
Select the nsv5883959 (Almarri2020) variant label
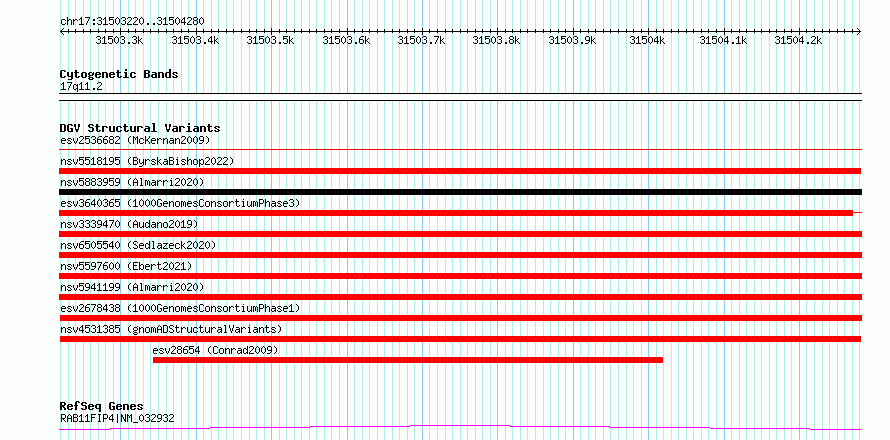(x=132, y=182)
